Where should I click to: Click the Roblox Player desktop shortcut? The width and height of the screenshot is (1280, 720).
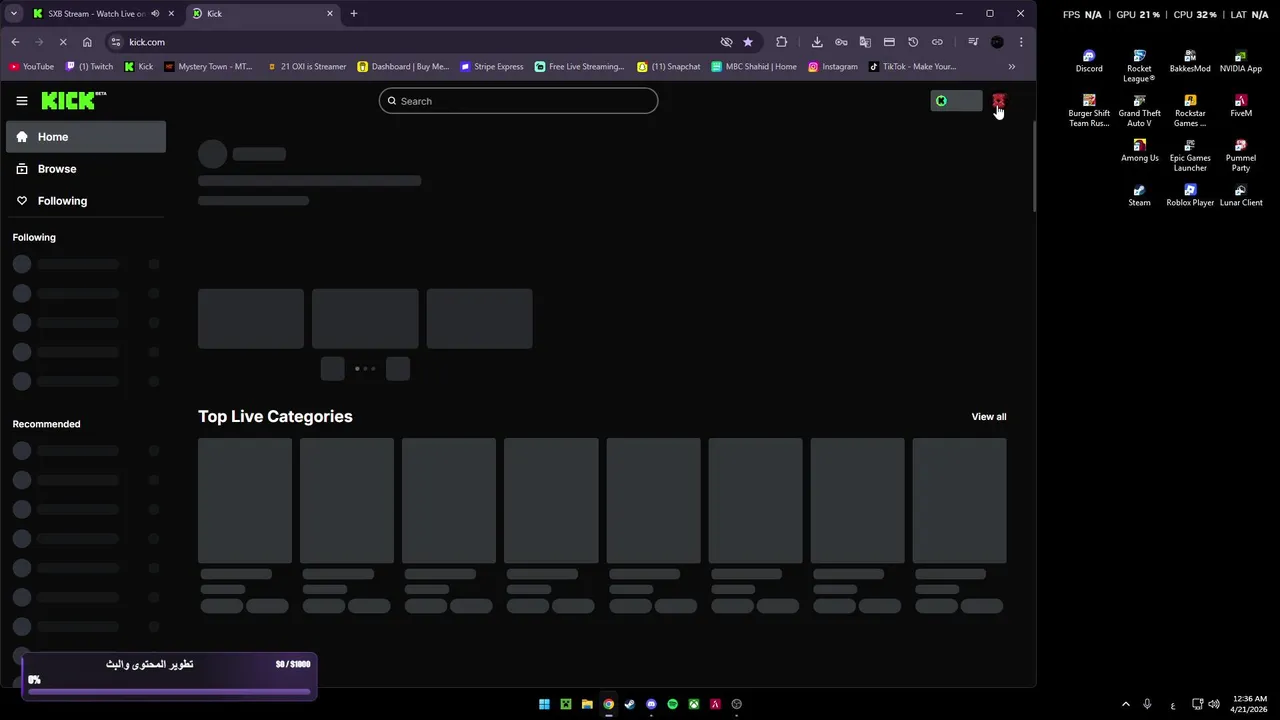click(x=1190, y=195)
